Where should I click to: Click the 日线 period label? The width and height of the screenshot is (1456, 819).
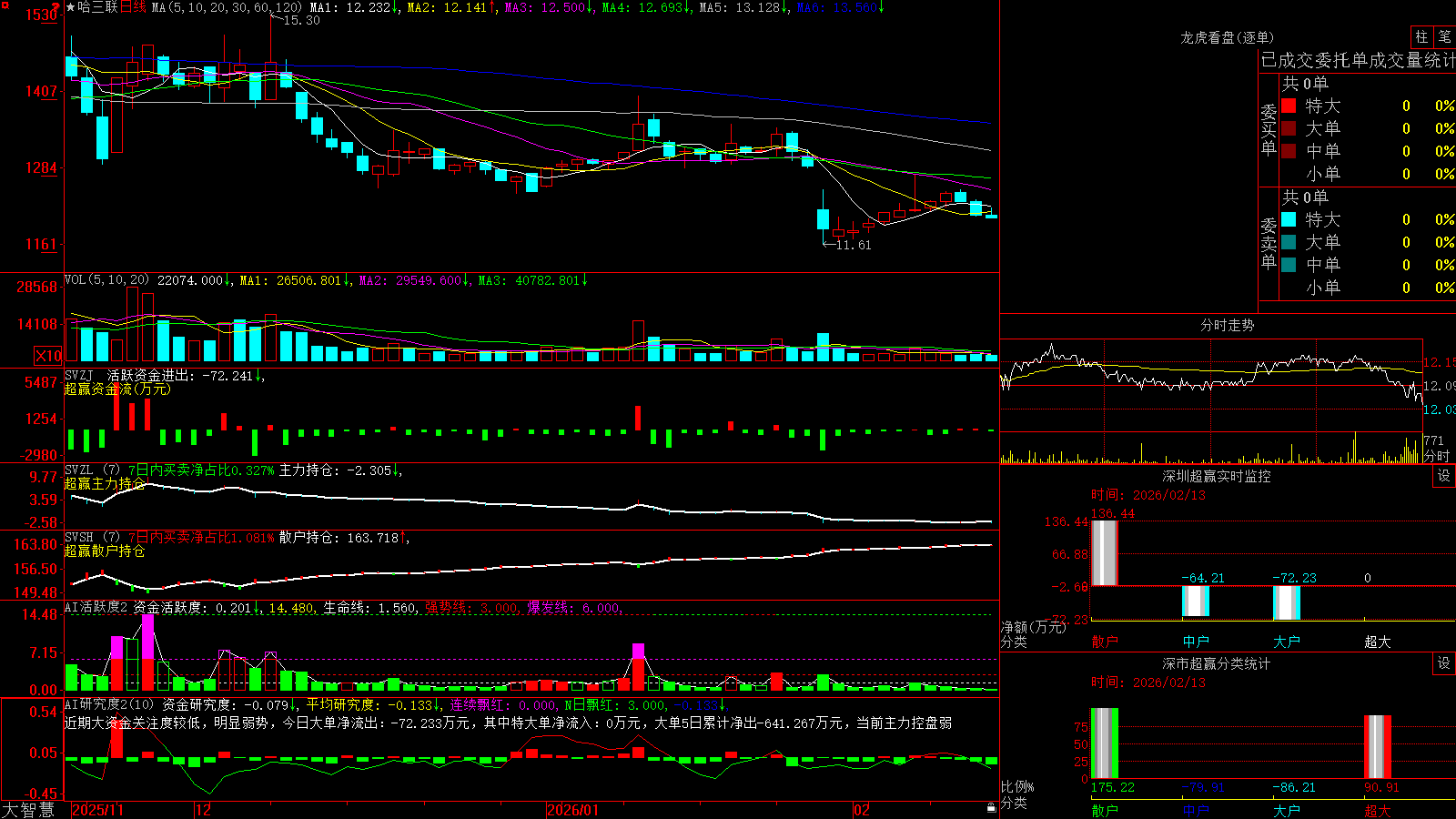133,7
